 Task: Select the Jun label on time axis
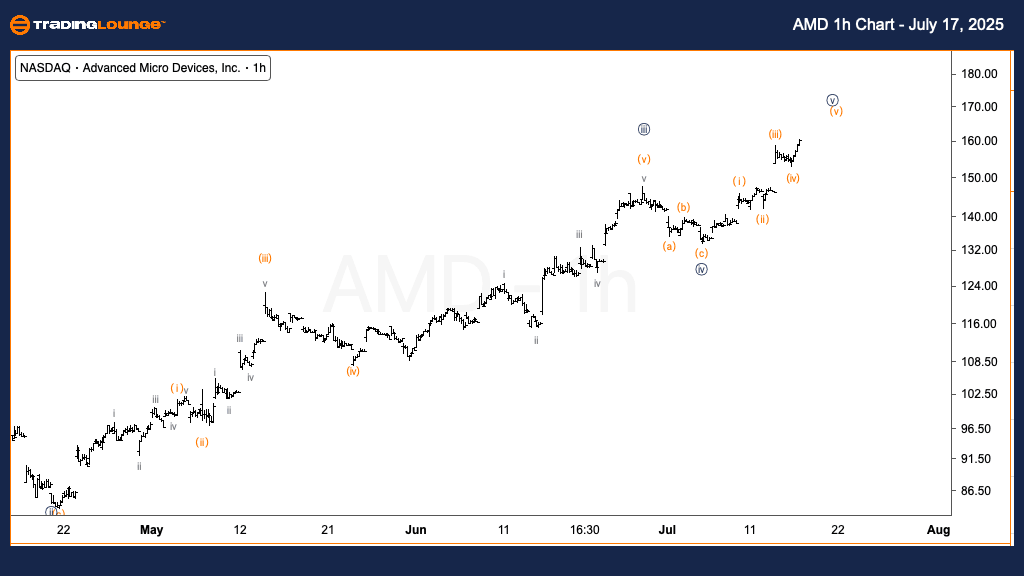point(416,530)
